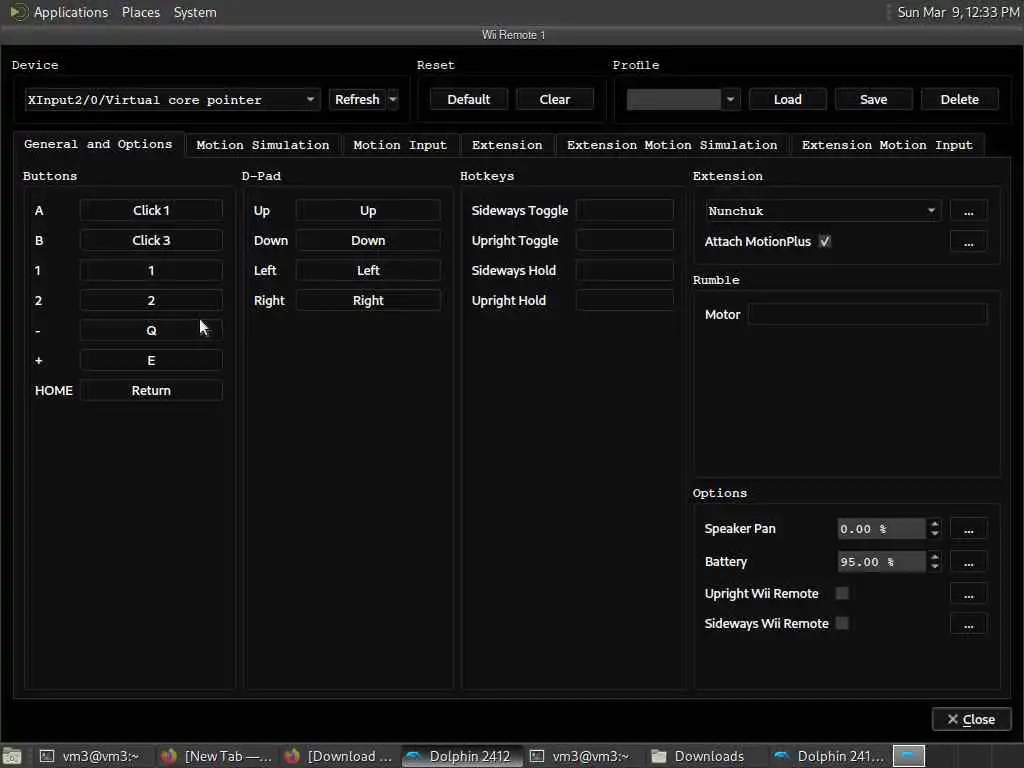Remap the HOME button set to Return
1024x768 pixels.
point(151,391)
